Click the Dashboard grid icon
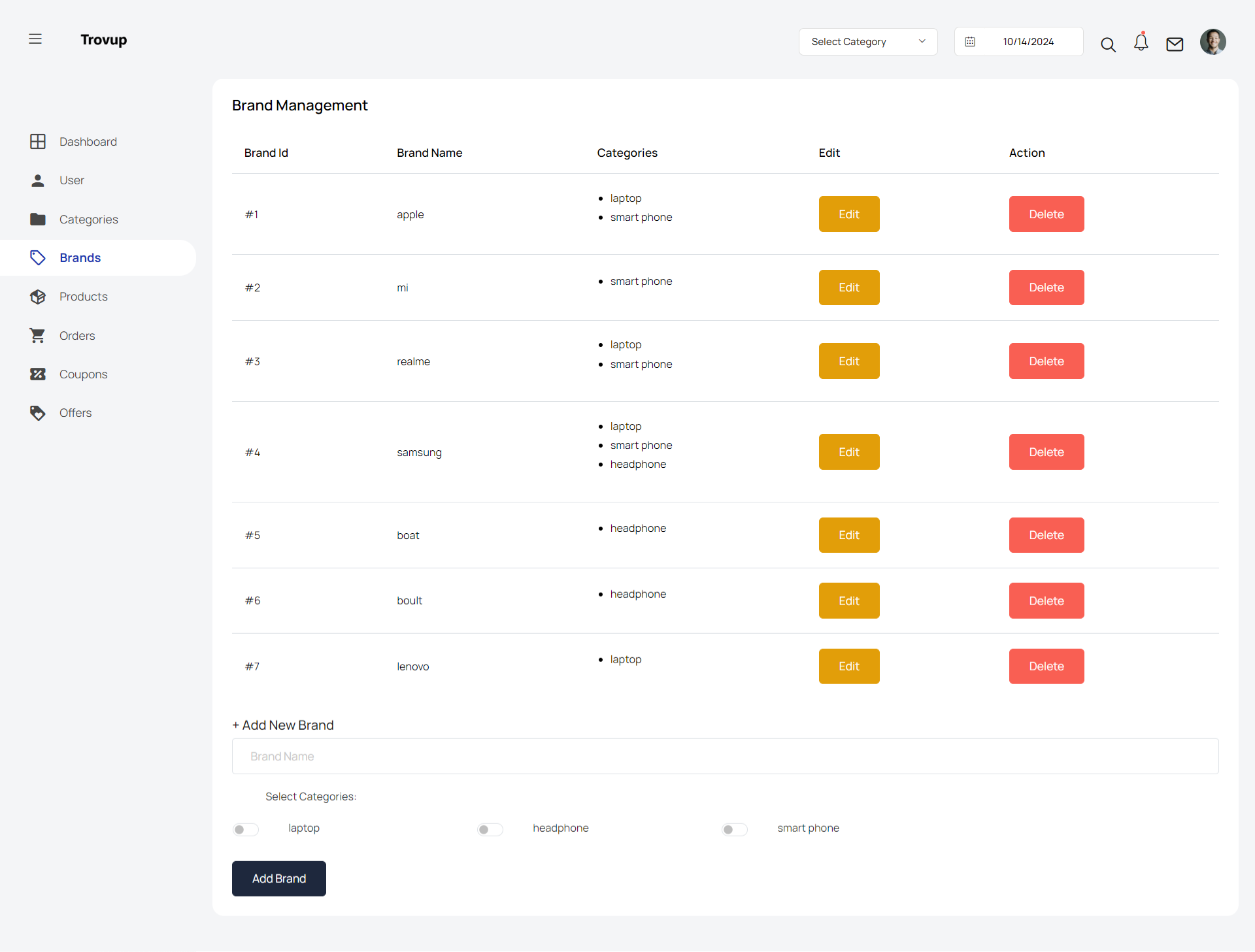The height and width of the screenshot is (952, 1255). [x=38, y=142]
